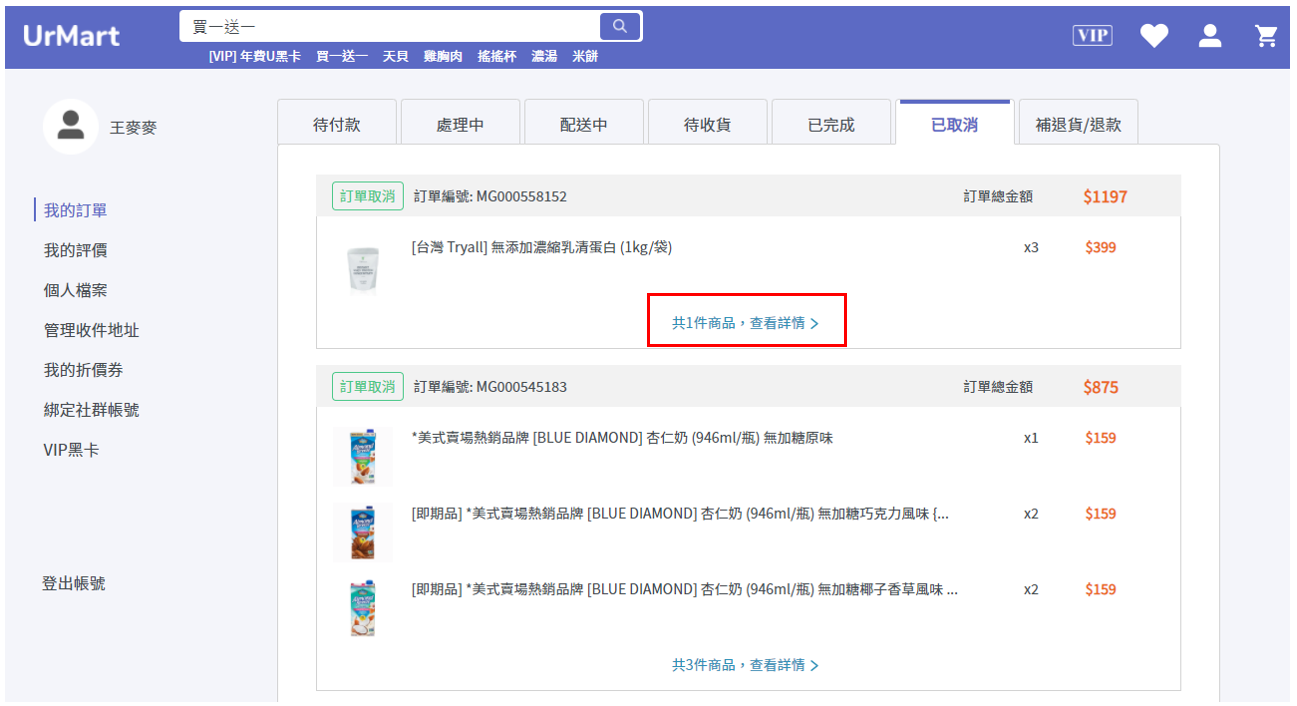Select the 買一送一 keyword link below search
Image resolution: width=1297 pixels, height=706 pixels.
click(342, 57)
